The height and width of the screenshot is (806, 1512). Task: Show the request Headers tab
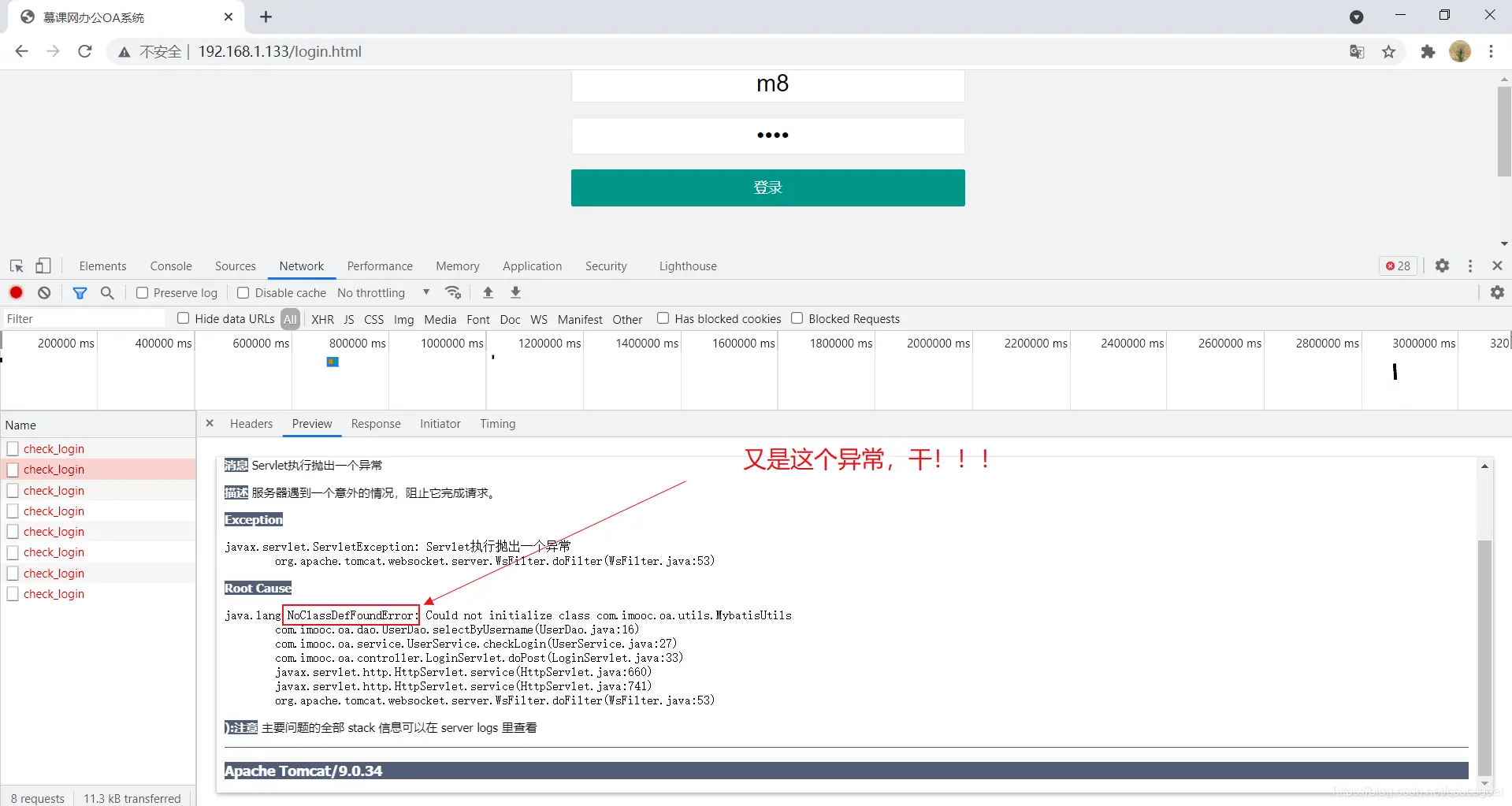pyautogui.click(x=251, y=424)
